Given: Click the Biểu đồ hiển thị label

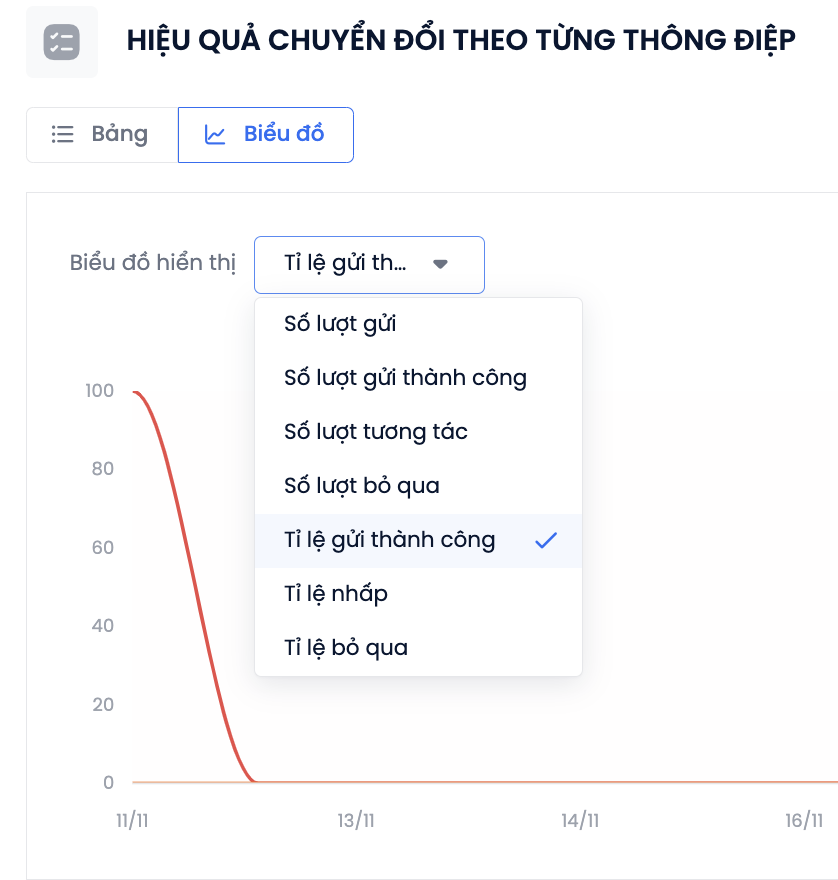Looking at the screenshot, I should click(x=153, y=263).
